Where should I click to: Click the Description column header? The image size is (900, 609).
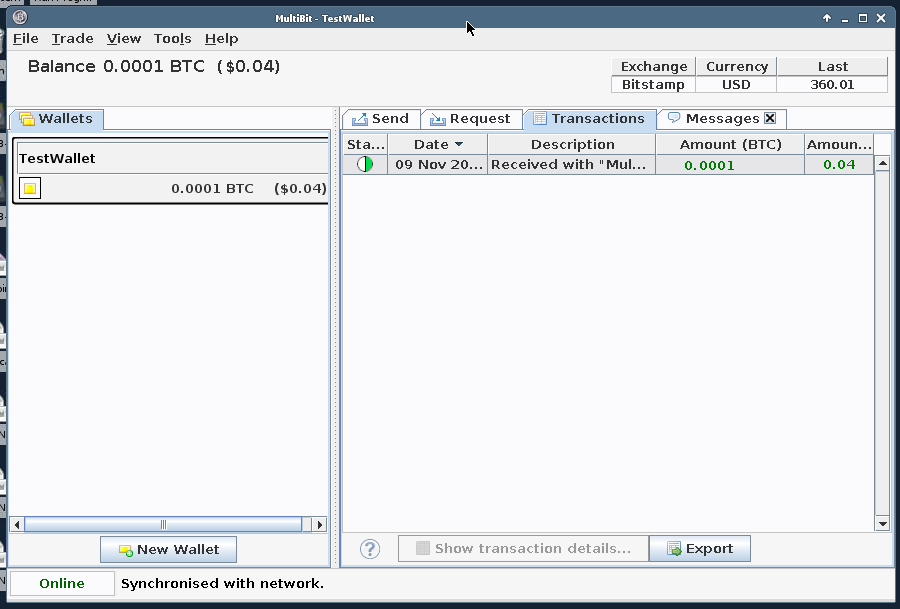click(x=572, y=145)
